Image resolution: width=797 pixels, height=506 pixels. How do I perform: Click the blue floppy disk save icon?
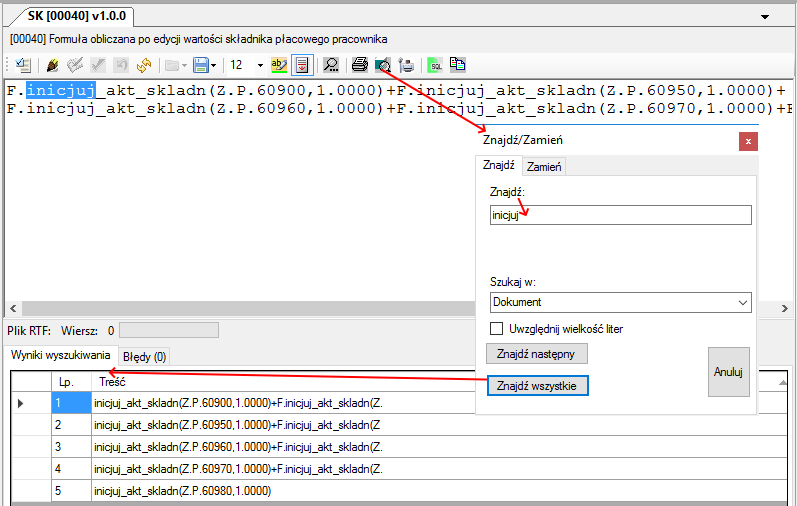(201, 65)
